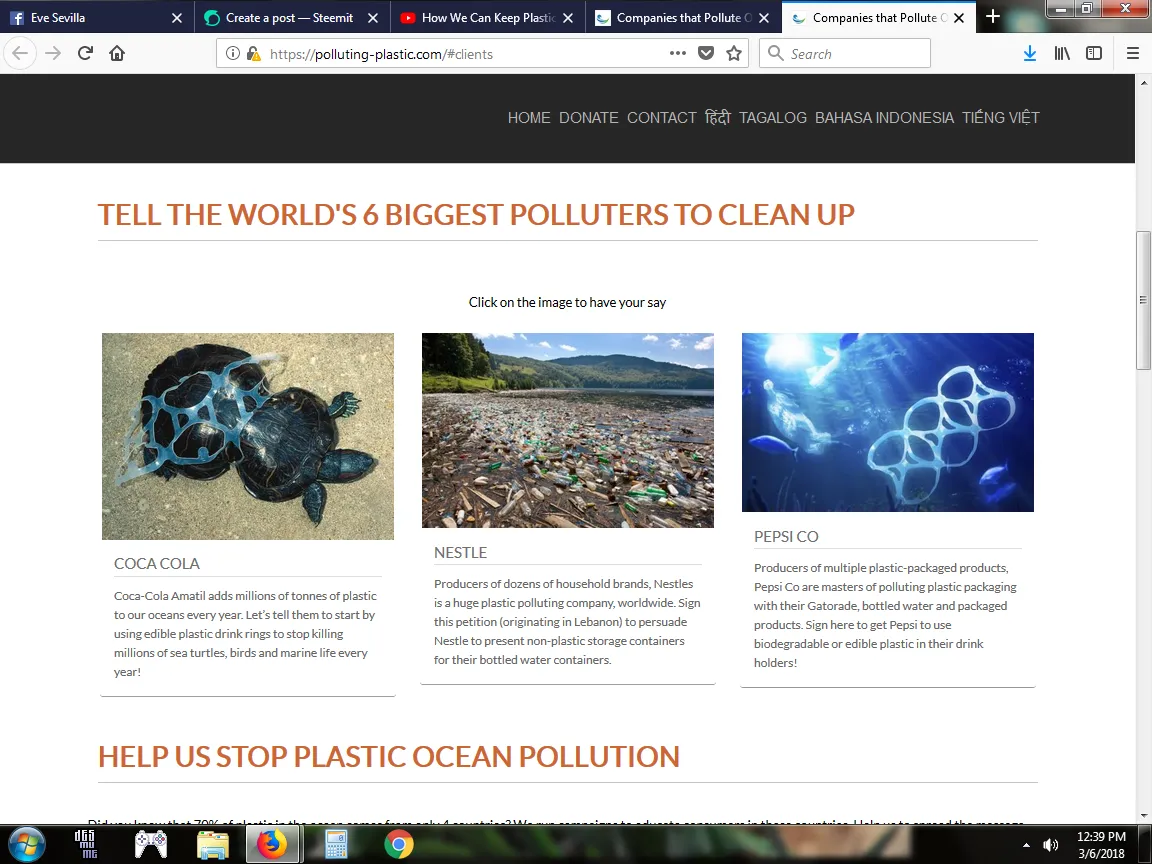This screenshot has height=864, width=1152.
Task: Switch to Create a post — Steemit tab
Action: point(292,18)
